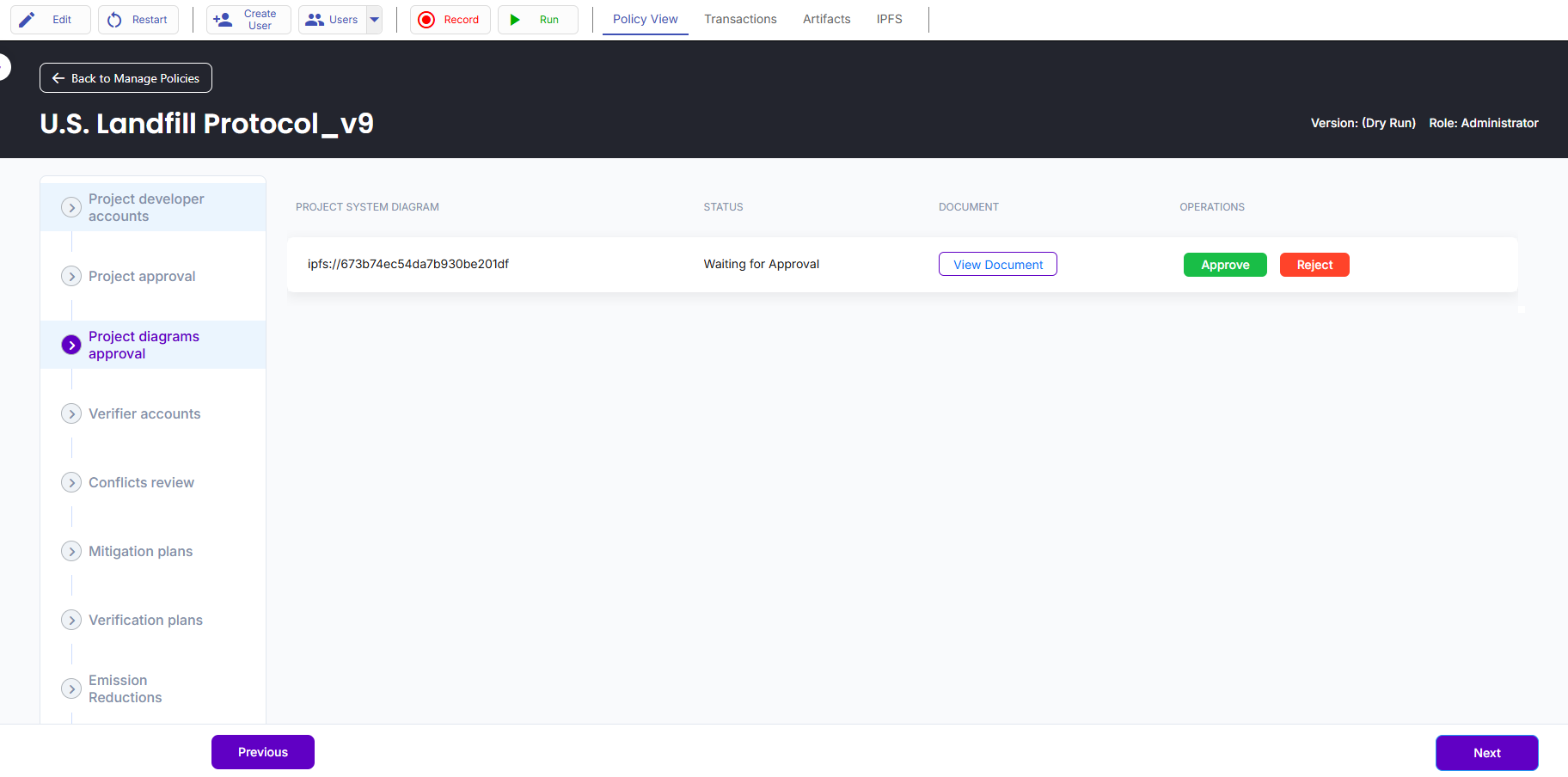Screen dimensions: 1568x777
Task: Click the Create User person icon
Action: 223,20
